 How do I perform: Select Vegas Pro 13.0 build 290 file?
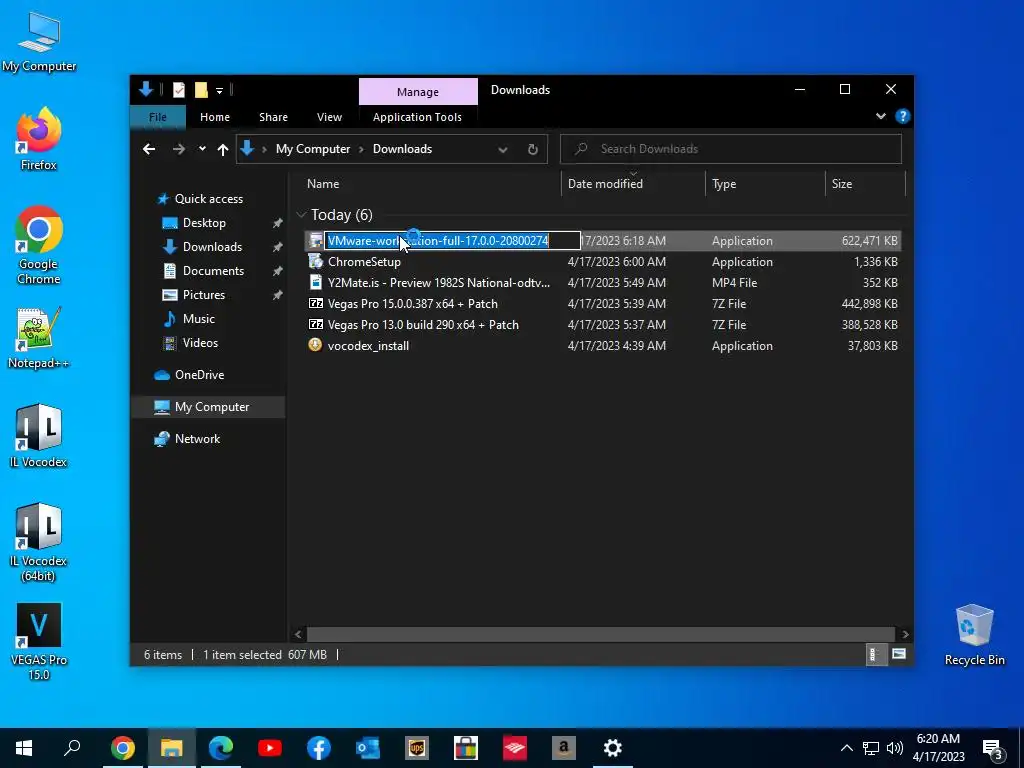(603, 325)
